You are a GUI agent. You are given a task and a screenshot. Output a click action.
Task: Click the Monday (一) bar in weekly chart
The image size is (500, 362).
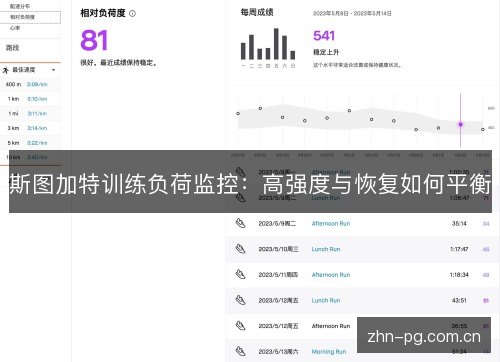243,51
